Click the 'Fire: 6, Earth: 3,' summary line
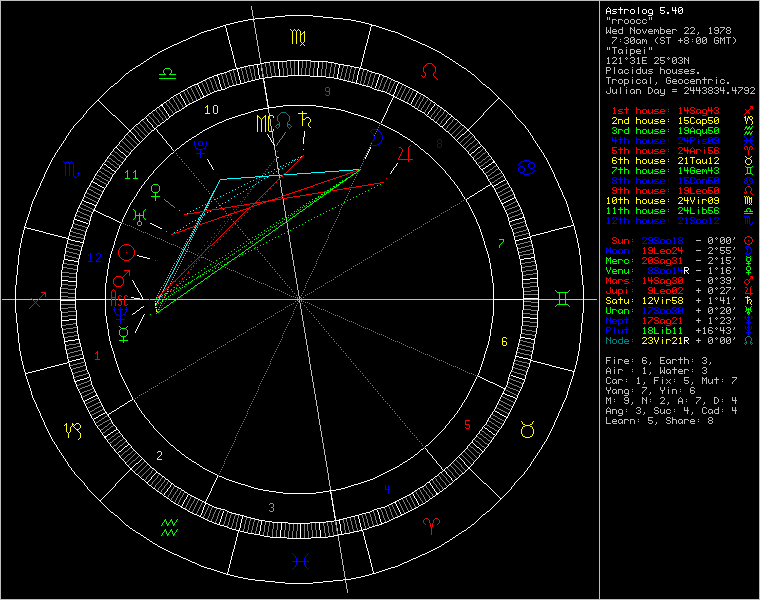This screenshot has height=600, width=760. pyautogui.click(x=658, y=361)
